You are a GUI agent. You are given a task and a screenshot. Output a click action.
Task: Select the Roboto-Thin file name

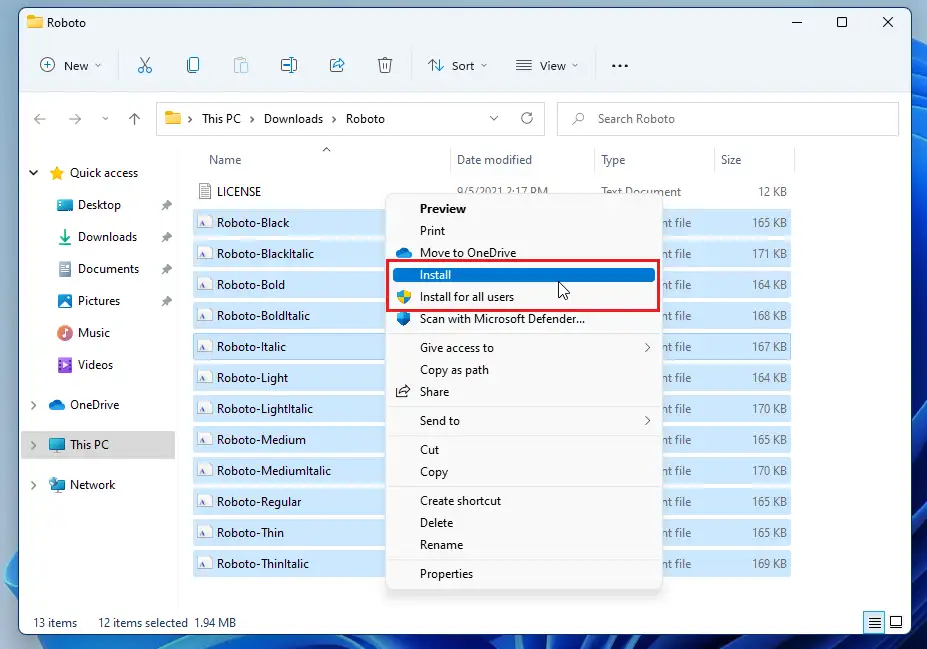[x=250, y=533]
